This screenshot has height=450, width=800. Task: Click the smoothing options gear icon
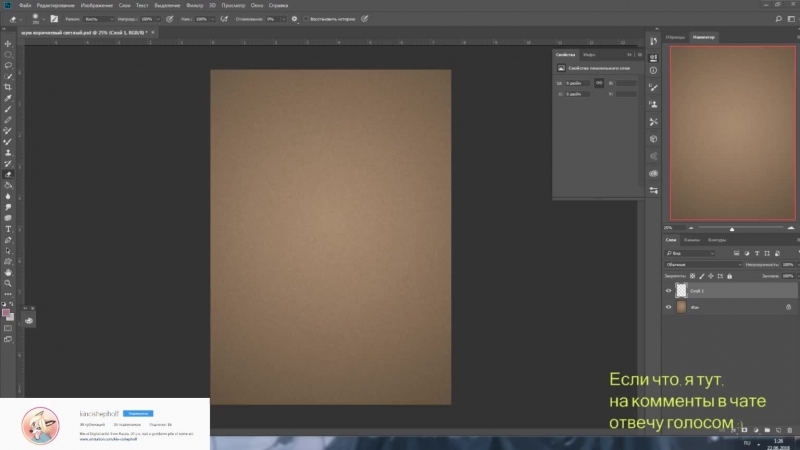point(294,19)
